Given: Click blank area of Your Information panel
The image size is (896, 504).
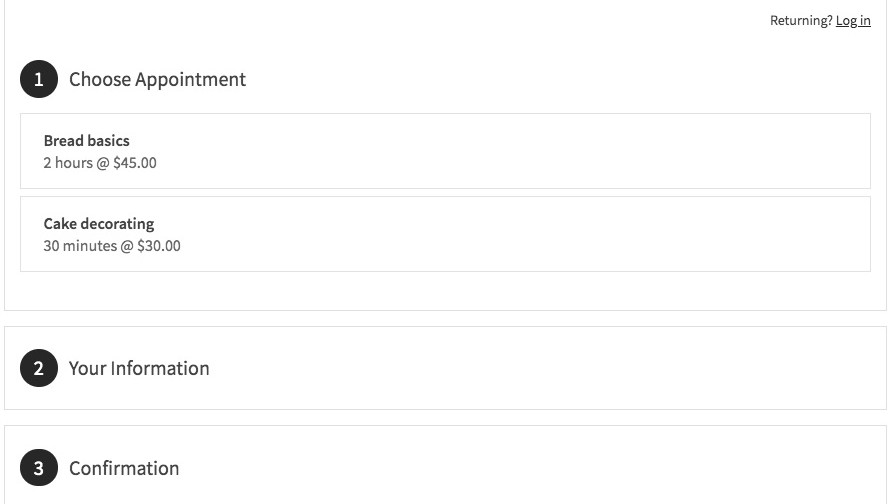Looking at the screenshot, I should (550, 368).
